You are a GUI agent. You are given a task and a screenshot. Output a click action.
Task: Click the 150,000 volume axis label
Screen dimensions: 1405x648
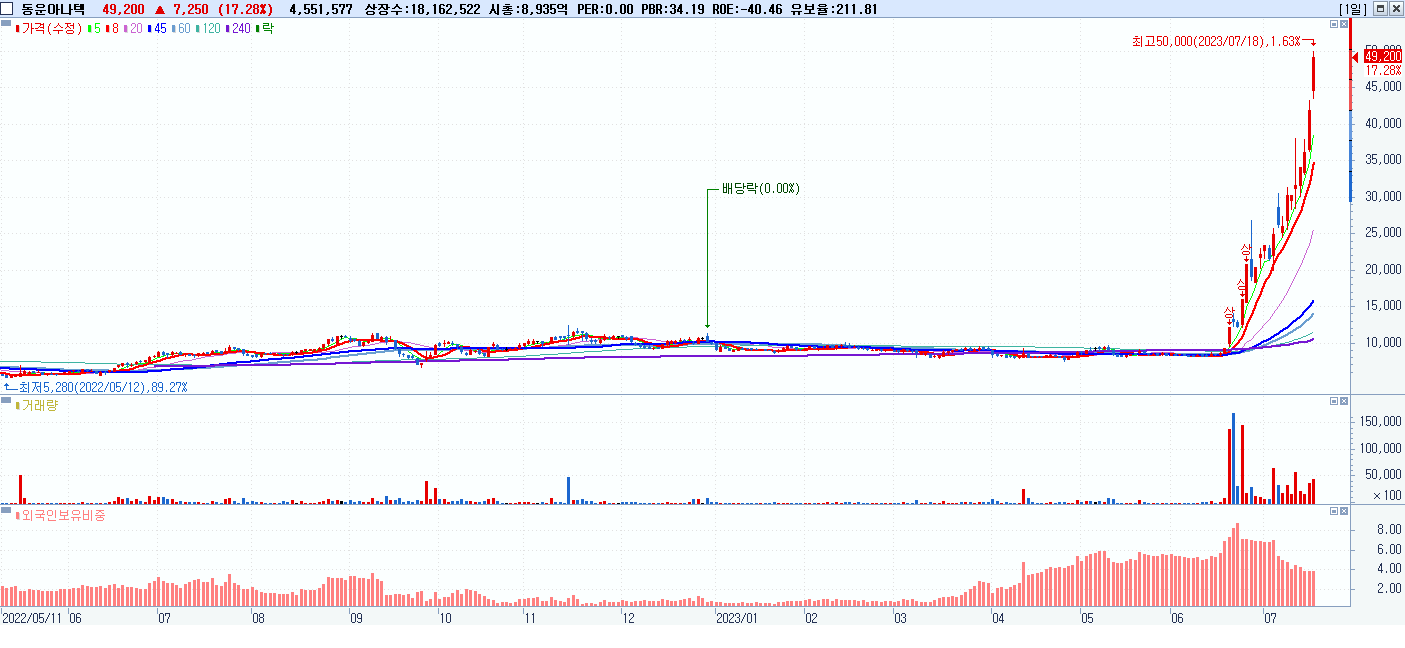tap(1381, 422)
